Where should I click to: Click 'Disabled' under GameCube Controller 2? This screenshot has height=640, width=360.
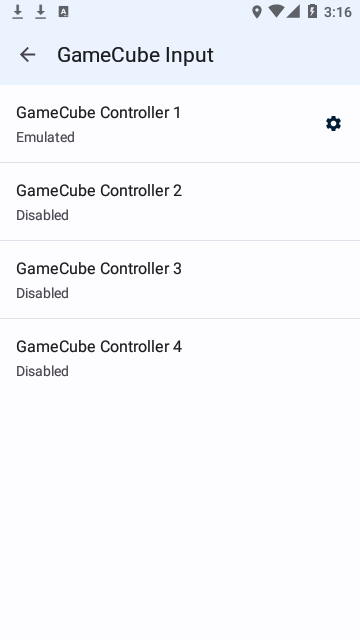click(x=42, y=215)
